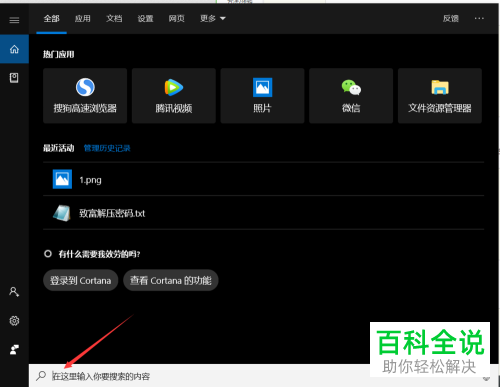500x387 pixels.
Task: Launch 搜狗高速浏览器 app tile
Action: click(x=85, y=96)
